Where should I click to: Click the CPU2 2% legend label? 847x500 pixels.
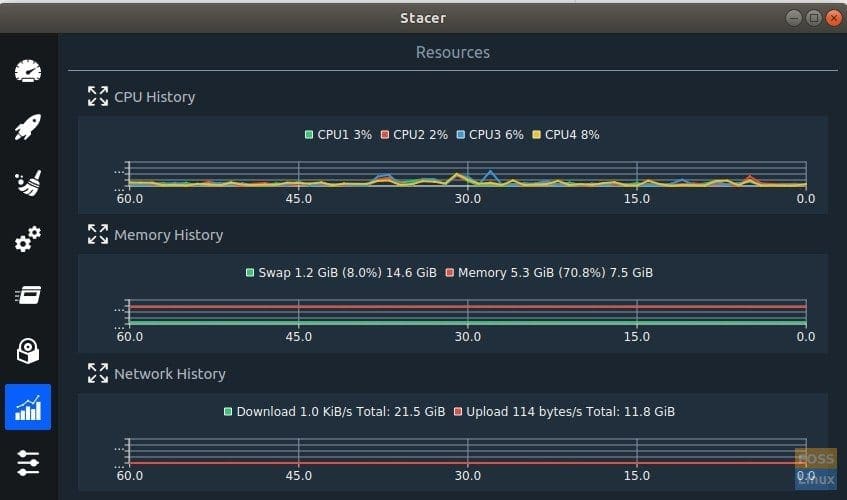coord(420,134)
